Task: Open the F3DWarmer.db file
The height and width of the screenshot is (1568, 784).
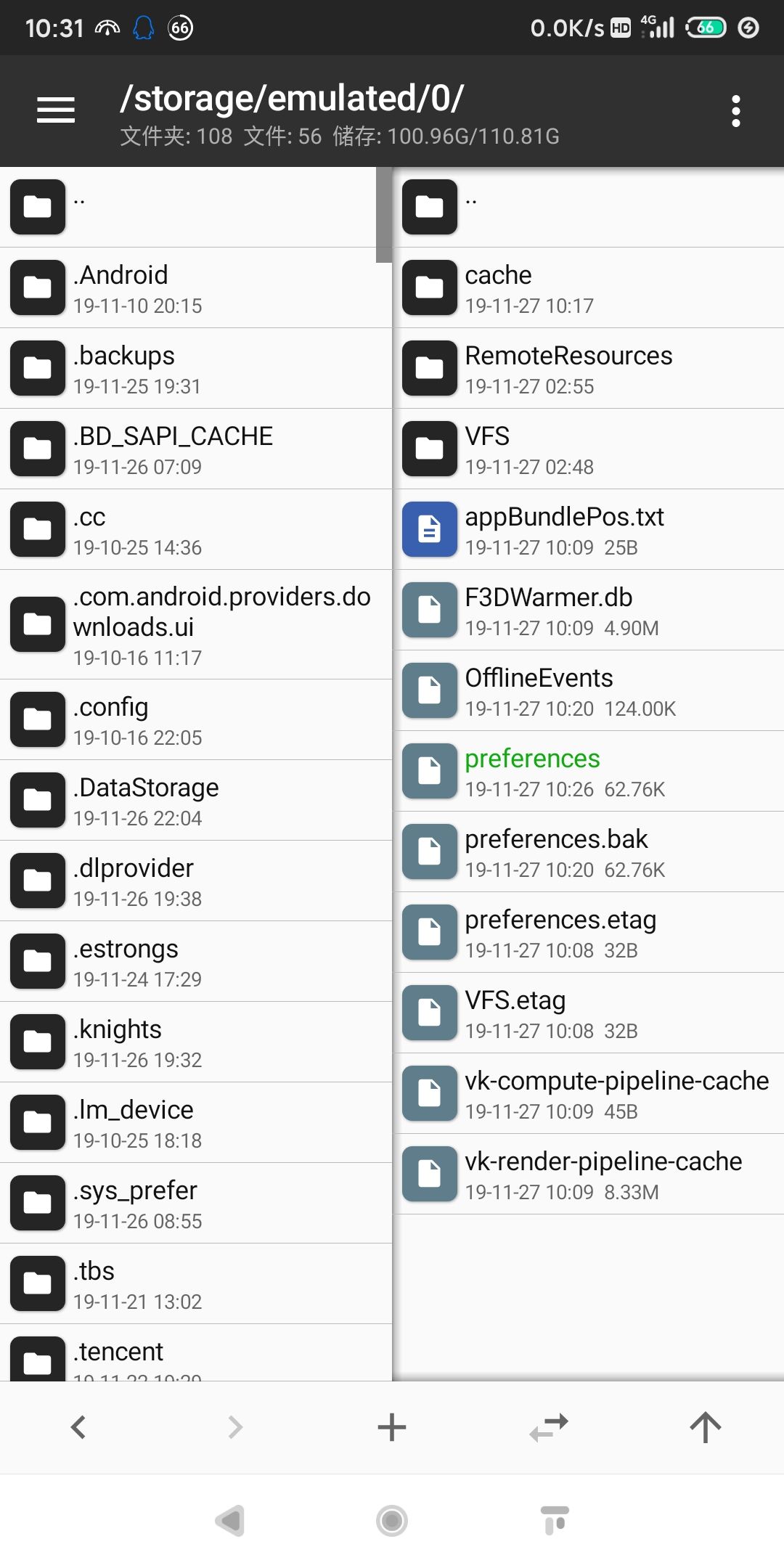Action: (588, 611)
